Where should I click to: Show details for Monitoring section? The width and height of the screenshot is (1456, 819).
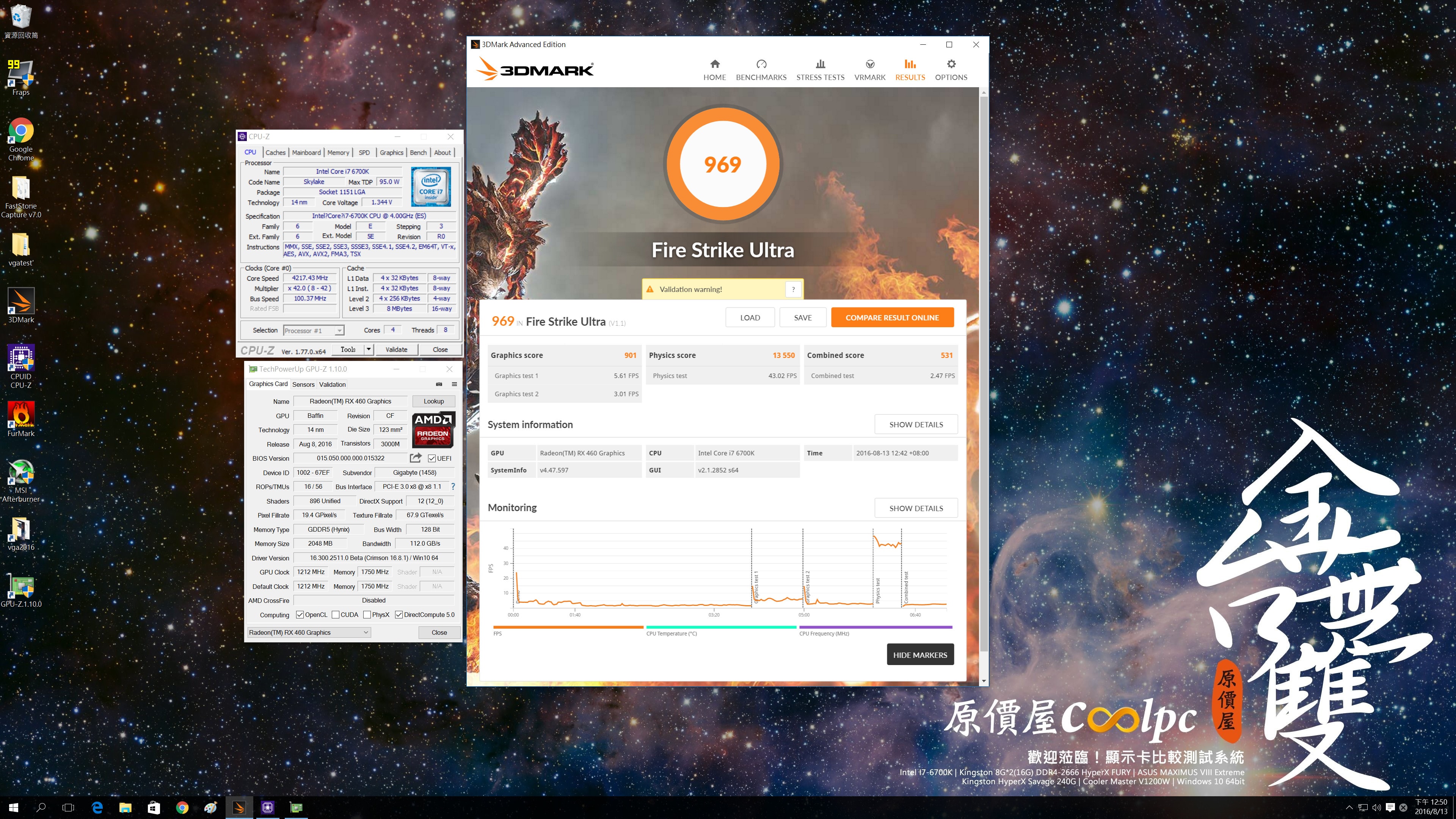pyautogui.click(x=916, y=508)
